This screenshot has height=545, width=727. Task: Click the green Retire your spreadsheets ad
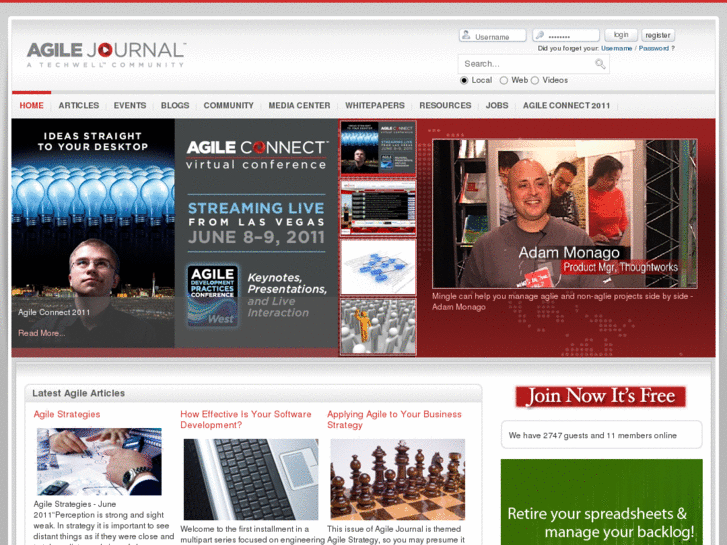click(x=601, y=502)
